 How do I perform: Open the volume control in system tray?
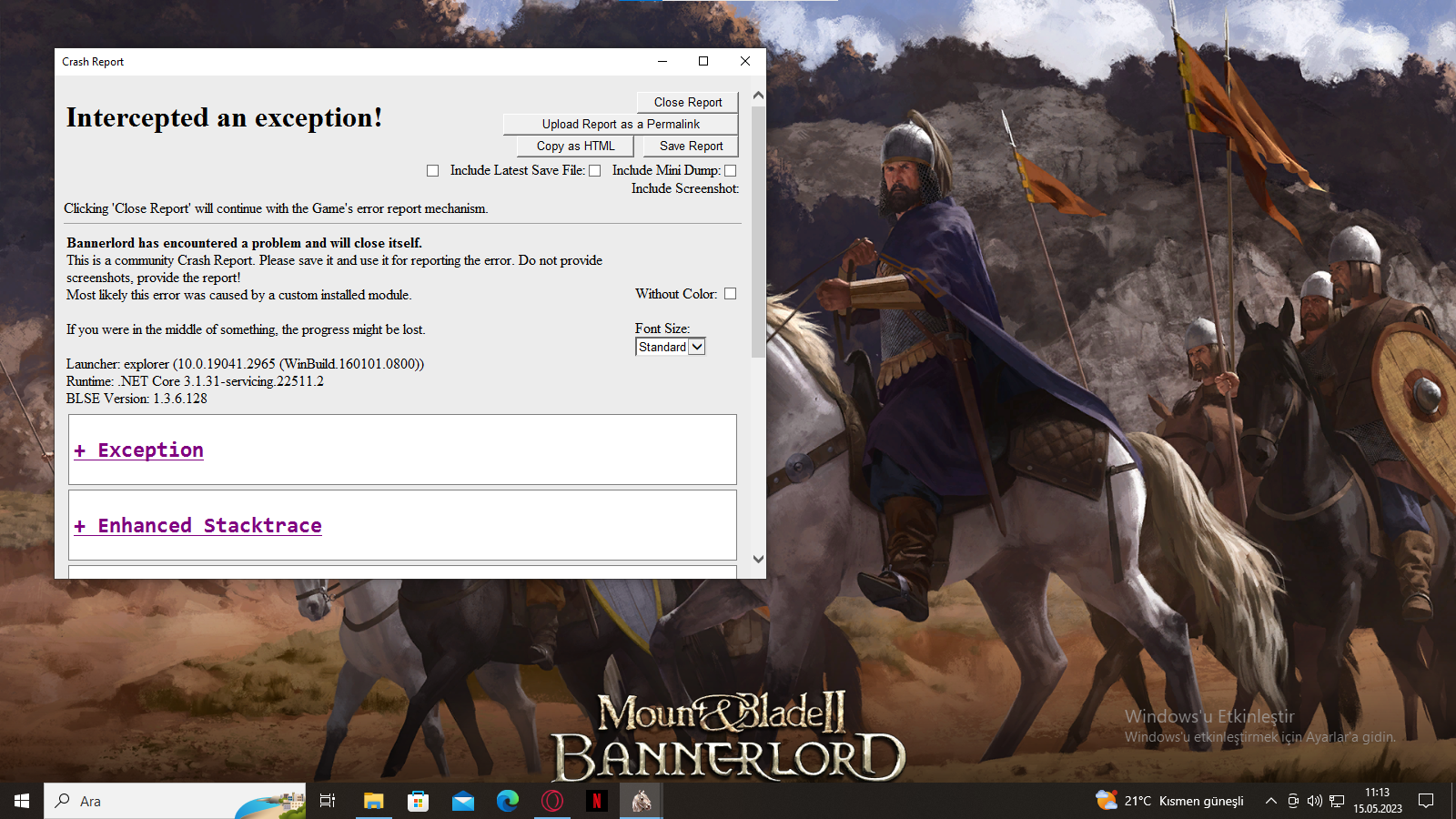(x=1315, y=801)
